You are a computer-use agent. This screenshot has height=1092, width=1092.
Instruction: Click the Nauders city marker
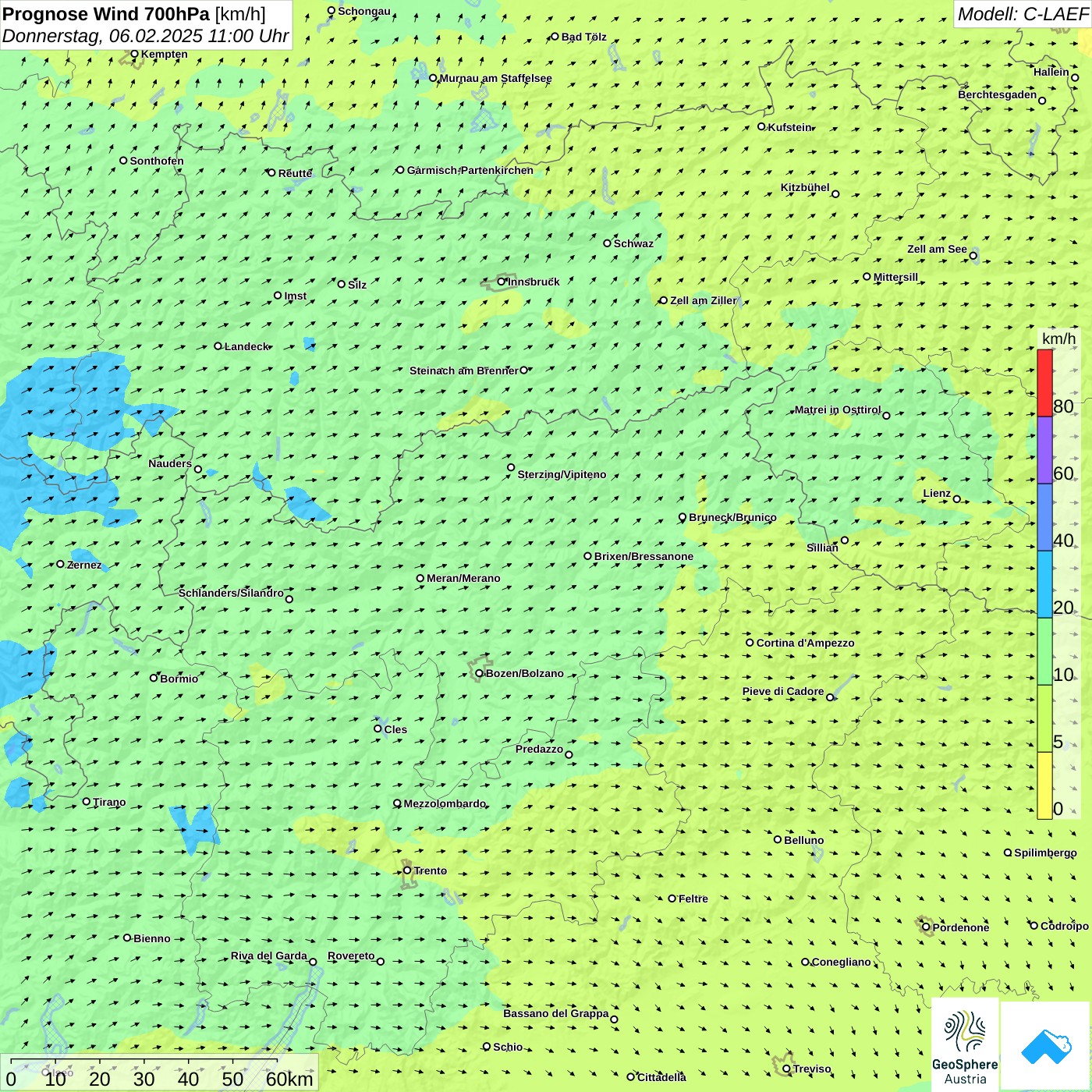[198, 470]
